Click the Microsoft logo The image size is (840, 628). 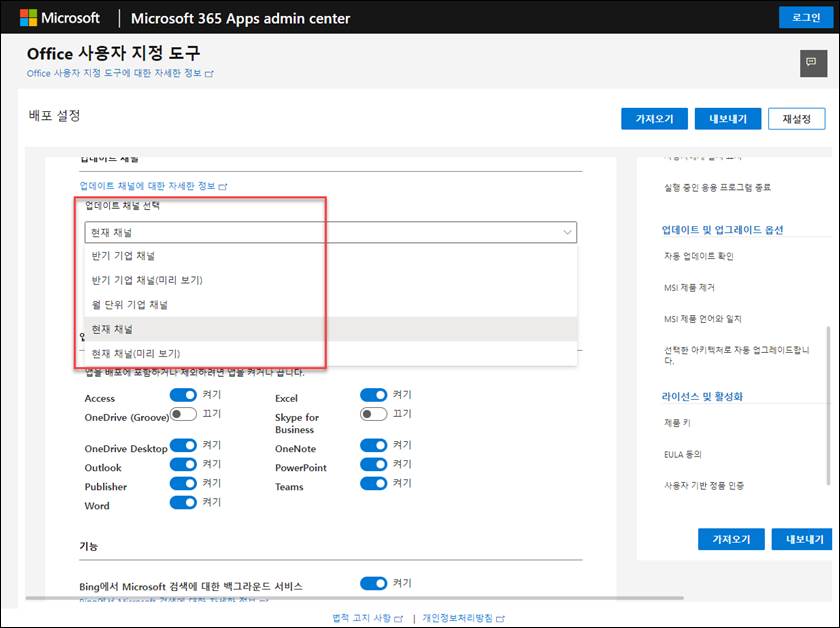point(60,18)
